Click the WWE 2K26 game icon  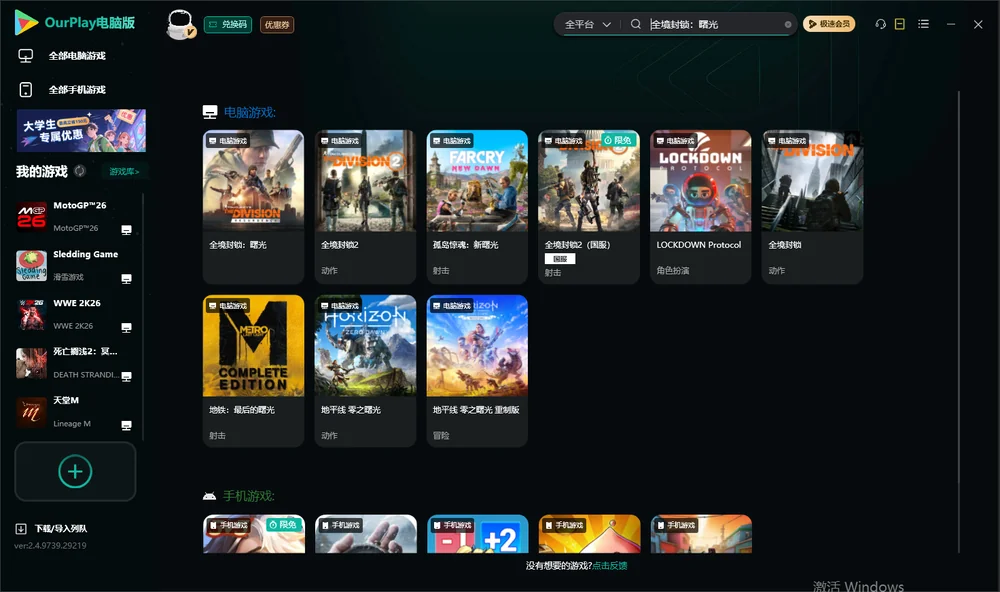click(31, 314)
